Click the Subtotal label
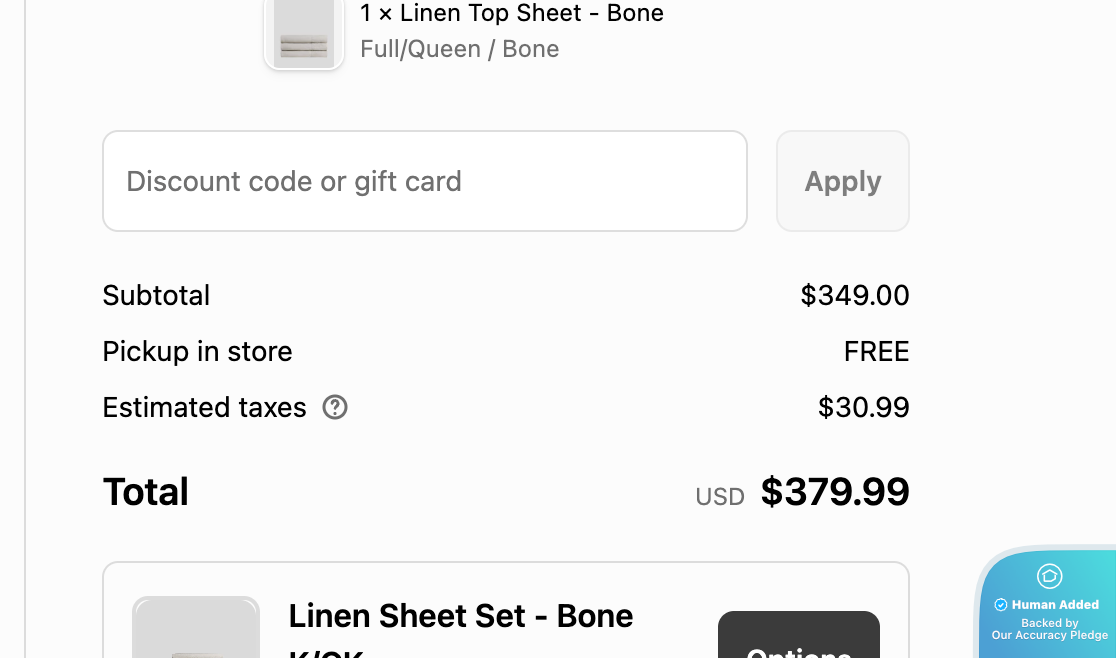Viewport: 1116px width, 658px height. [156, 295]
